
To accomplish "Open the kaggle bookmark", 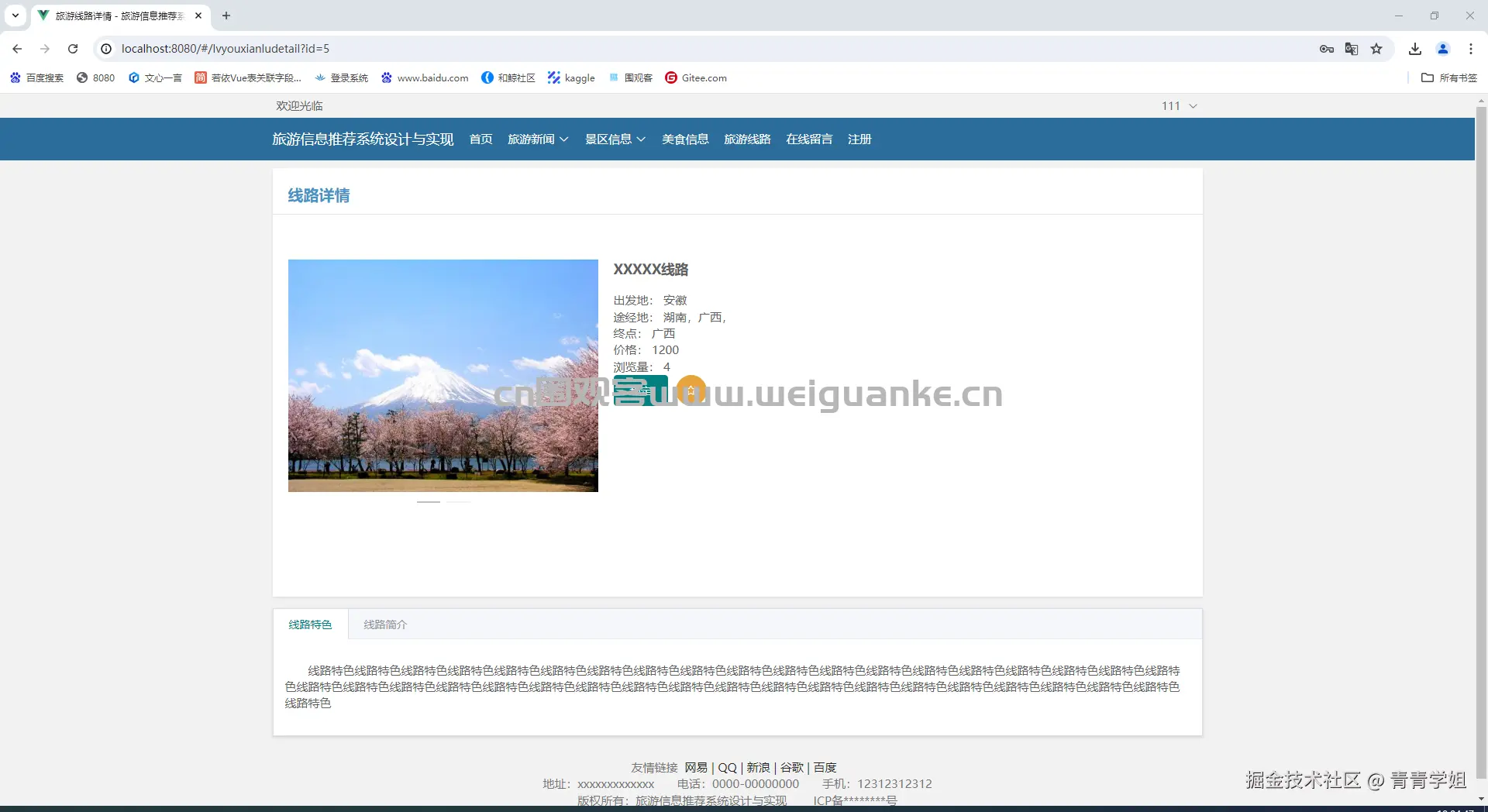I will pyautogui.click(x=571, y=77).
